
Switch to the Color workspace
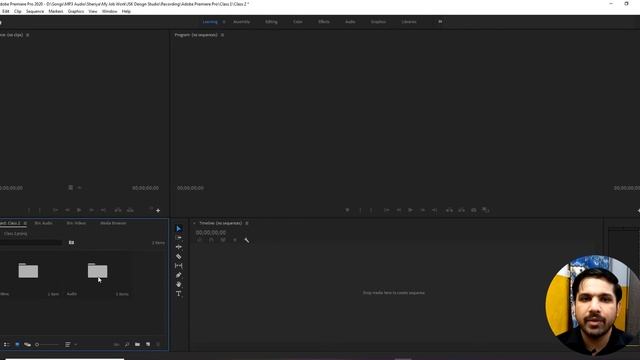click(298, 22)
